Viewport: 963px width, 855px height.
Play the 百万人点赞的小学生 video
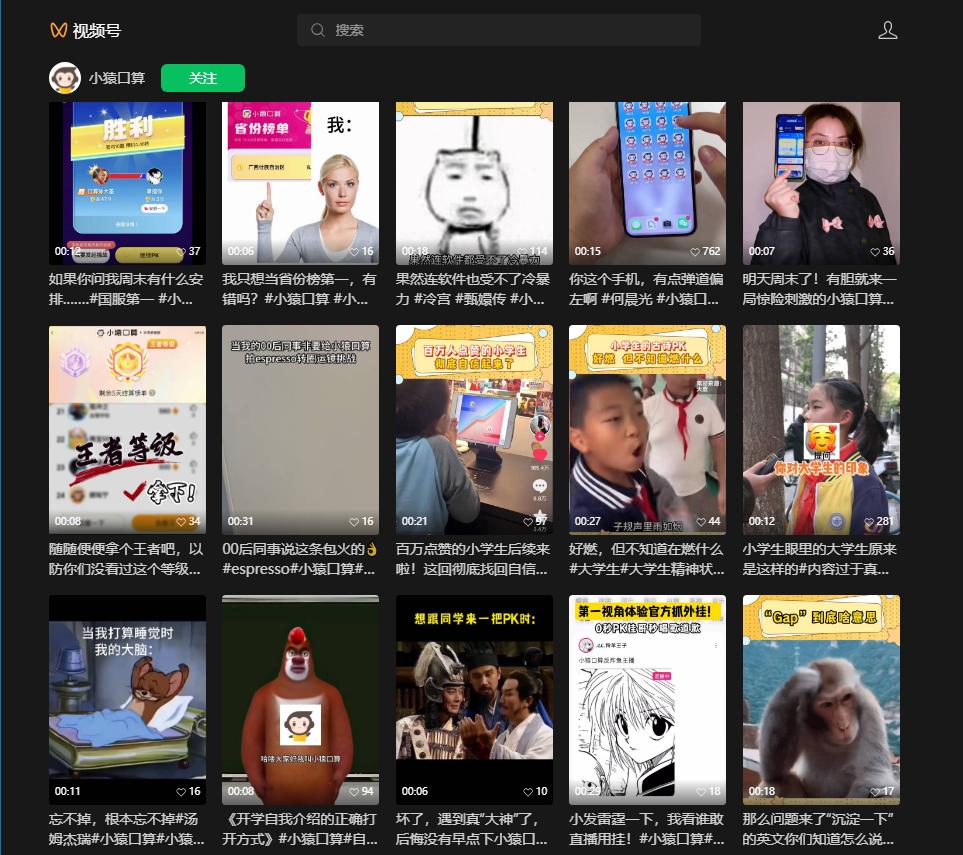(474, 429)
